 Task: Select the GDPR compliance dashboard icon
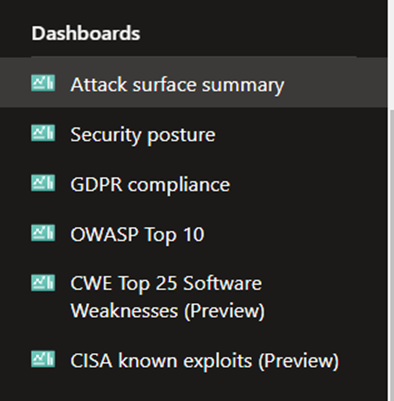tap(43, 183)
